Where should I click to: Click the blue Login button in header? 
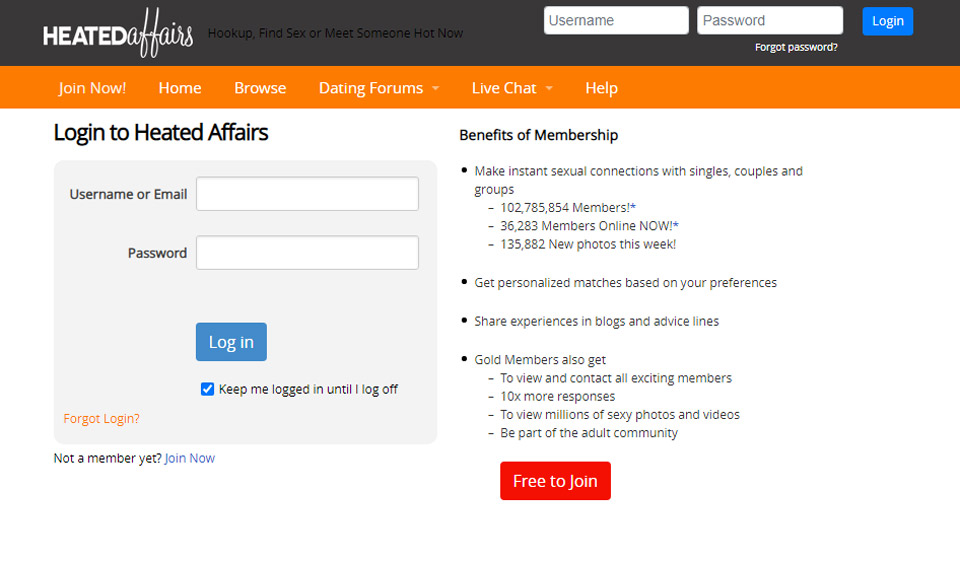point(887,21)
